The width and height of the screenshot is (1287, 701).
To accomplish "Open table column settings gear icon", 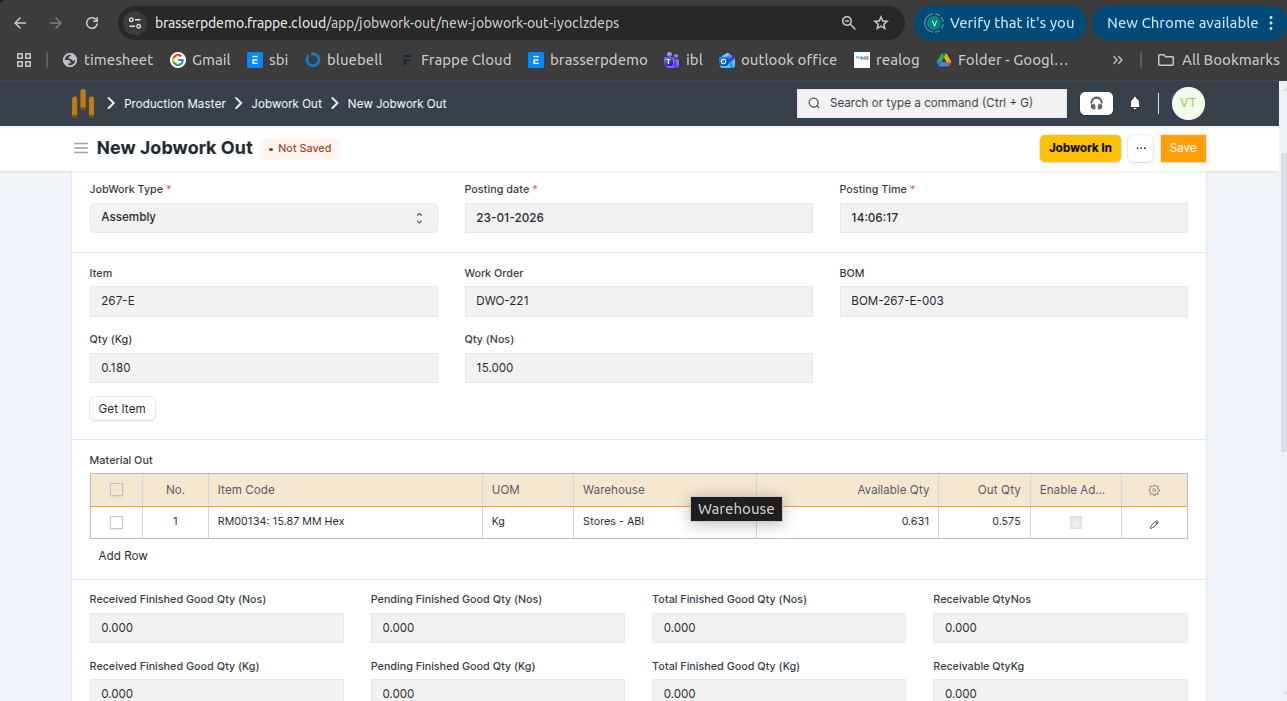I will pyautogui.click(x=1154, y=490).
